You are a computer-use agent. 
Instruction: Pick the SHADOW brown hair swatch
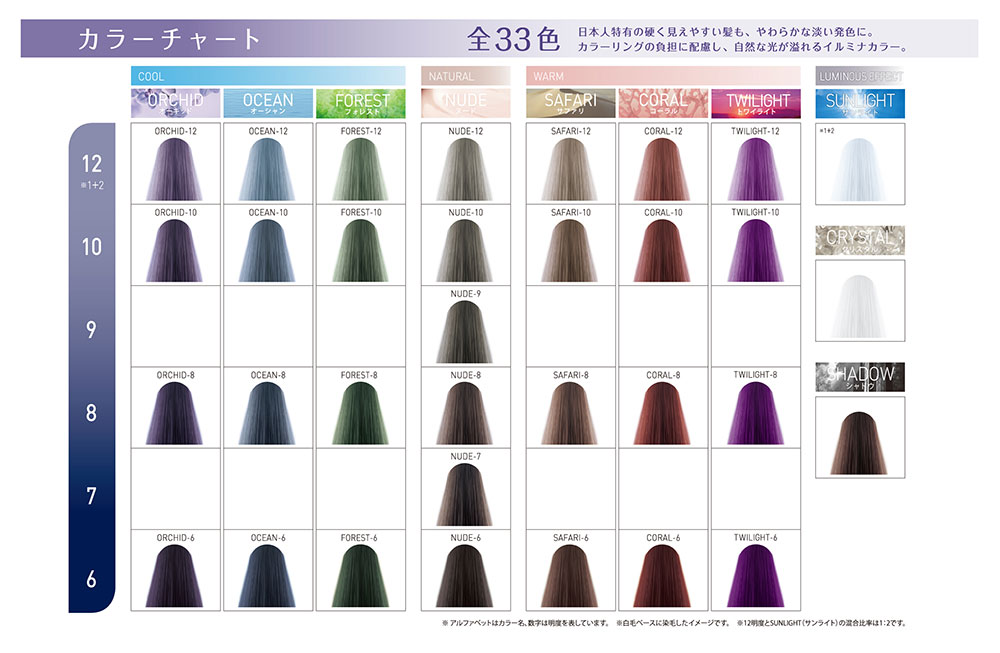[860, 437]
